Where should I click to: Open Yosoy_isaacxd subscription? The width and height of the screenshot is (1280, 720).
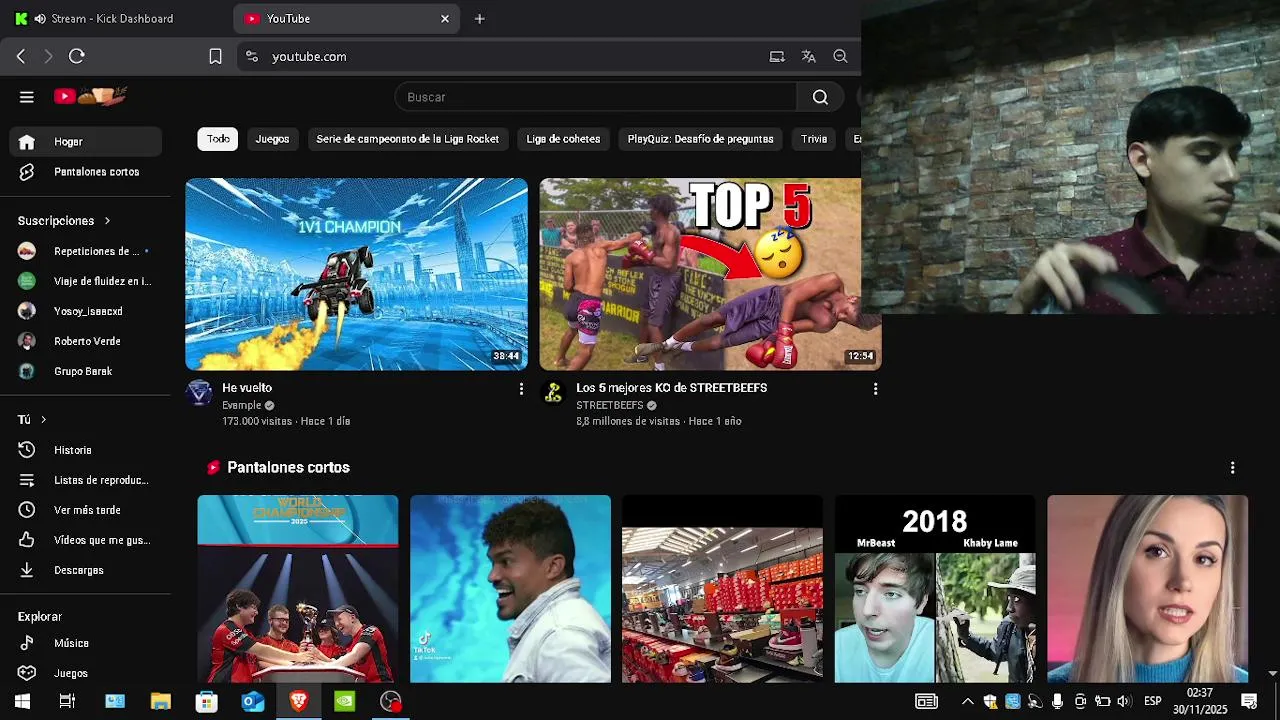pos(86,311)
